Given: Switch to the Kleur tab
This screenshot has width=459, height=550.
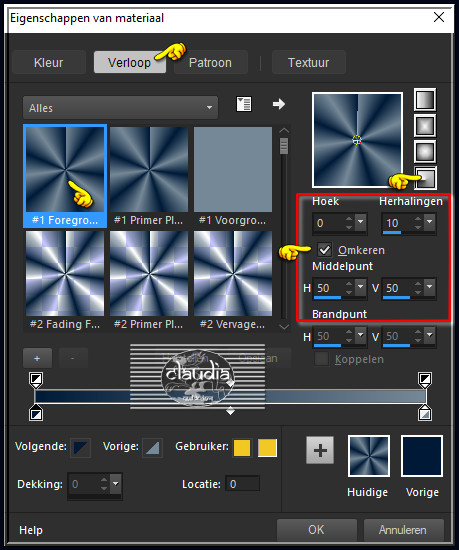Looking at the screenshot, I should (48, 62).
